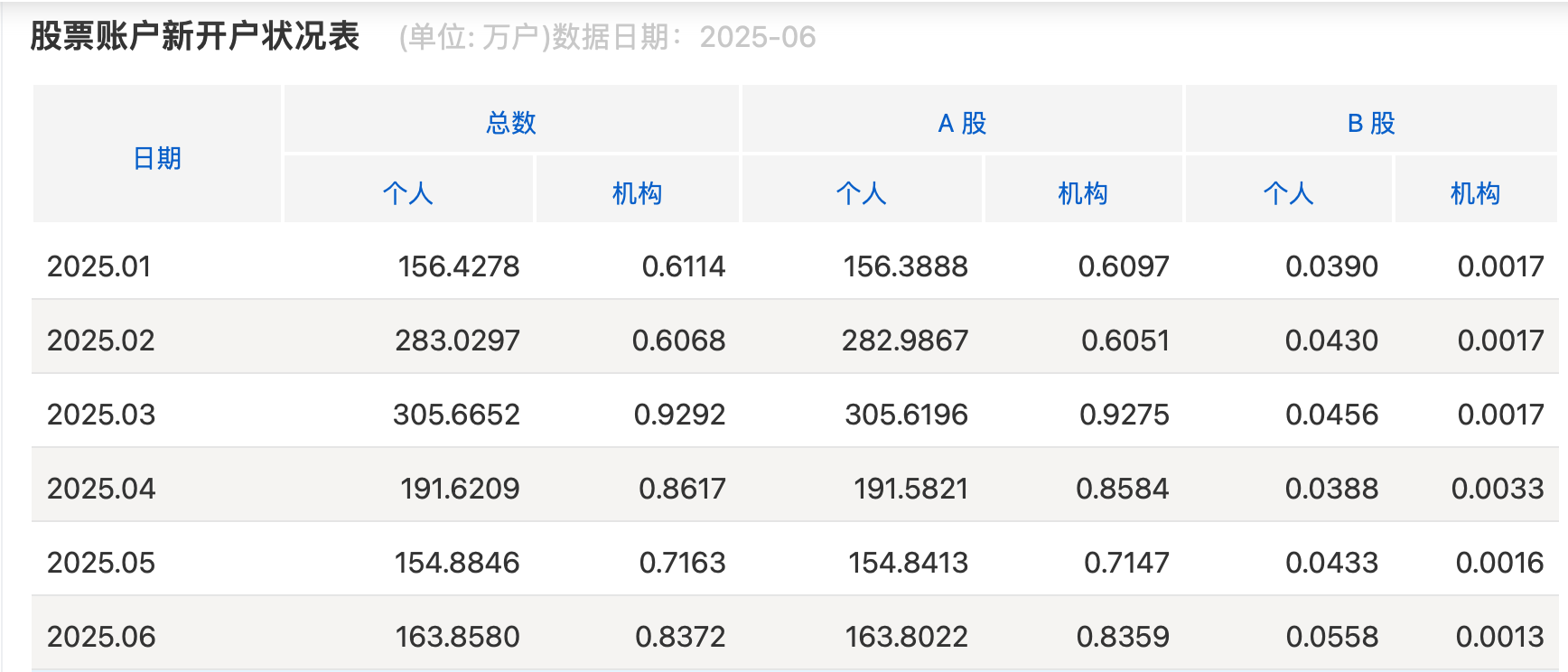The height and width of the screenshot is (672, 1568).
Task: Click value 0.0013 in 2025.06 row
Action: pyautogui.click(x=1500, y=637)
